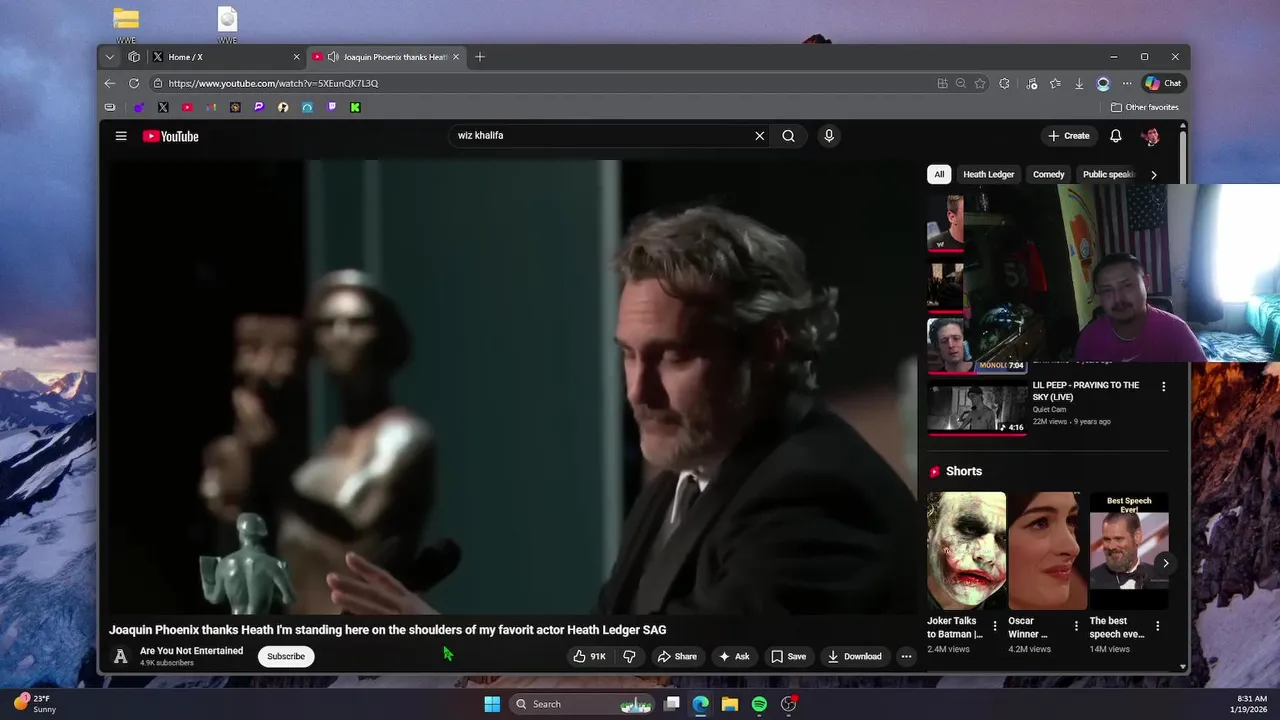
Task: Like the video with 91K thumbs up
Action: [x=589, y=656]
